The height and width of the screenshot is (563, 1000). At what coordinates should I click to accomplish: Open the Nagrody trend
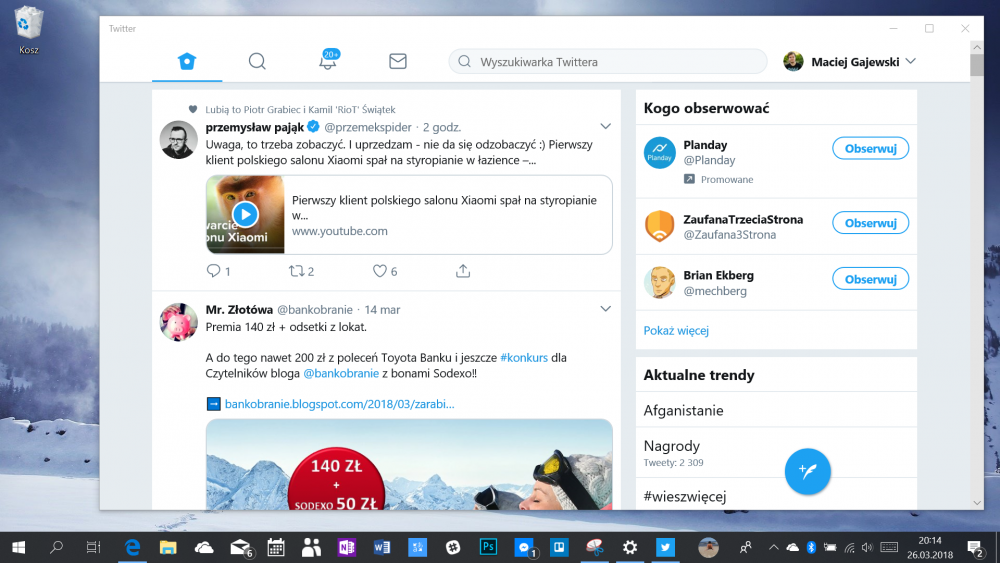776,453
